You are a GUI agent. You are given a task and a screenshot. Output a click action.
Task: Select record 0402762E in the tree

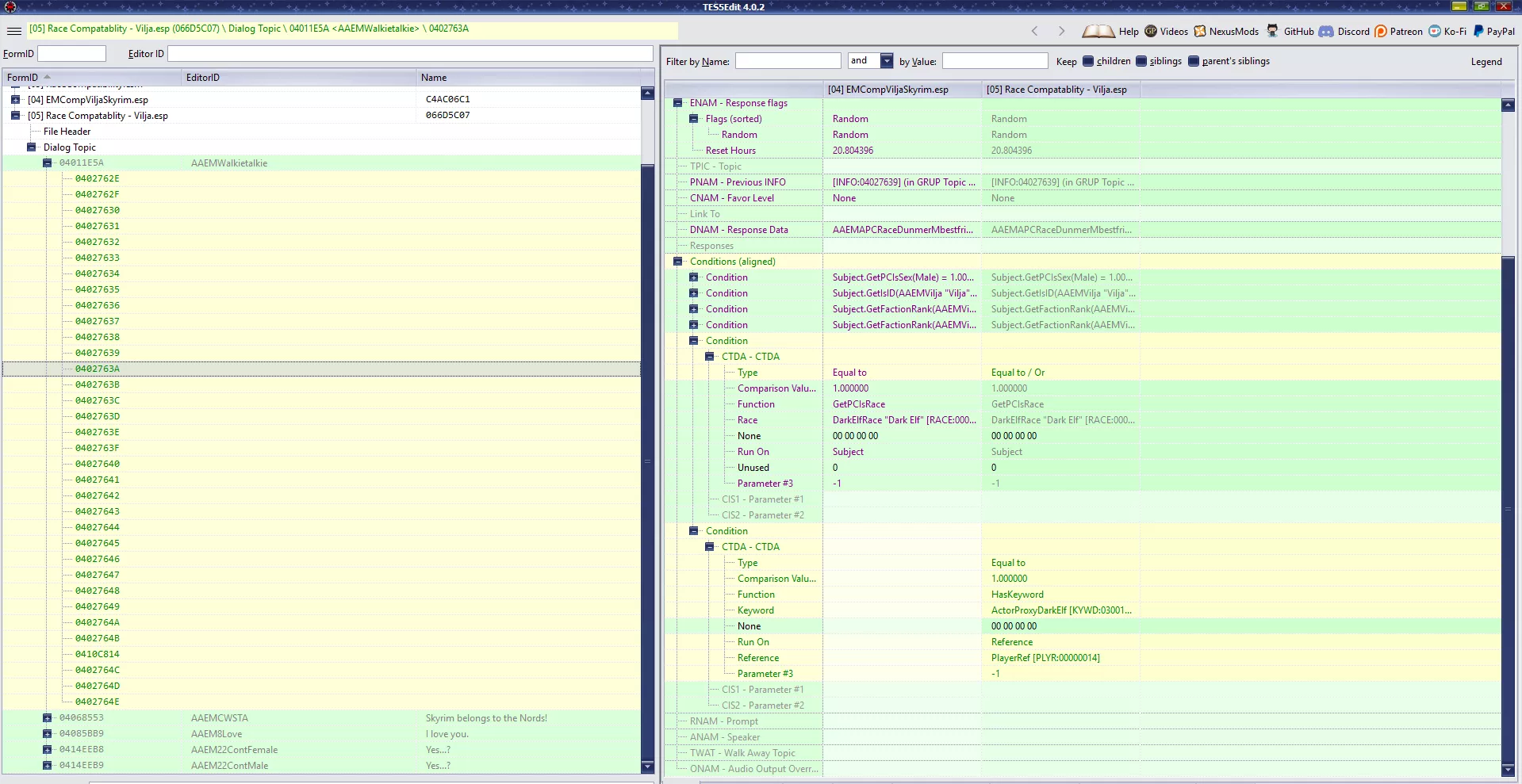pos(98,179)
